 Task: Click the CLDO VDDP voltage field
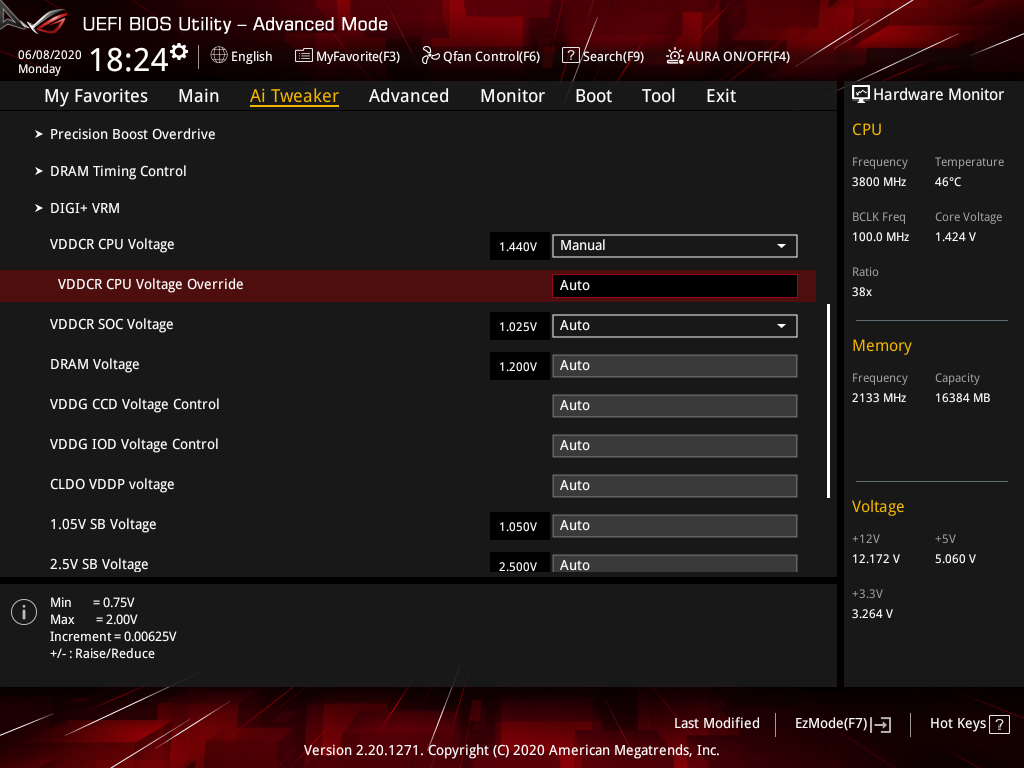675,486
